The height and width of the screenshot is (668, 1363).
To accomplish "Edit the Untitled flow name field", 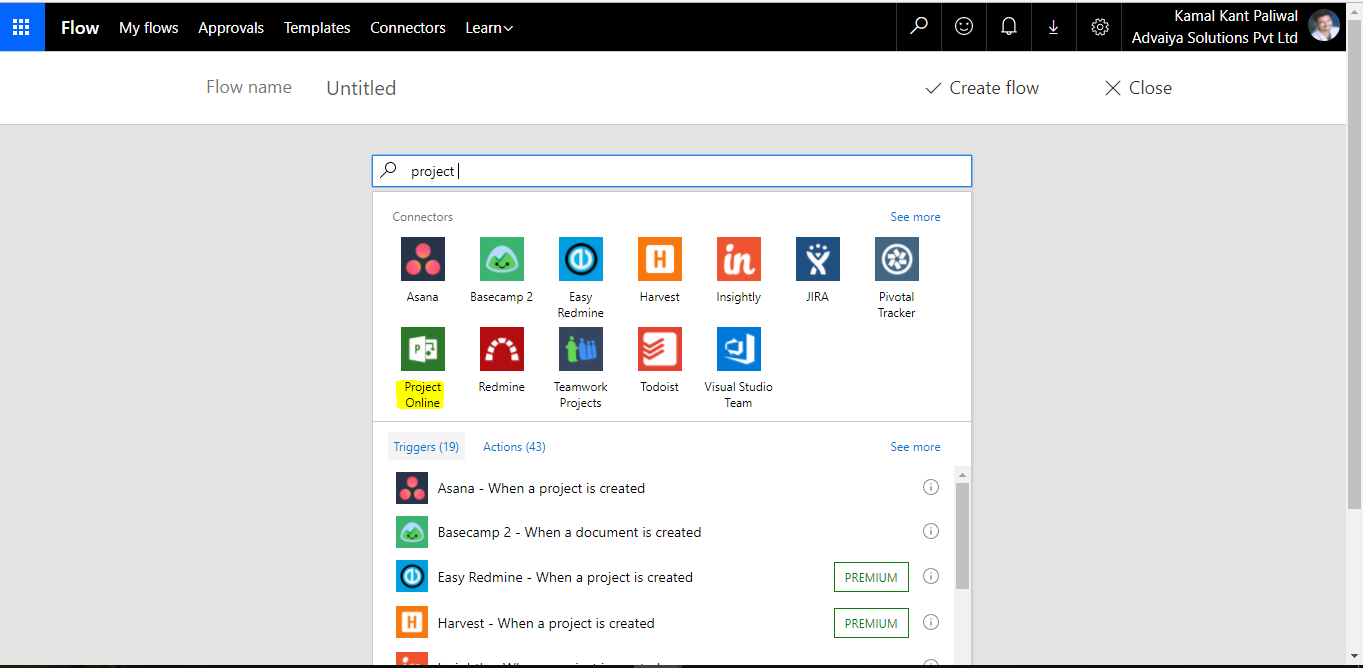I will (361, 88).
